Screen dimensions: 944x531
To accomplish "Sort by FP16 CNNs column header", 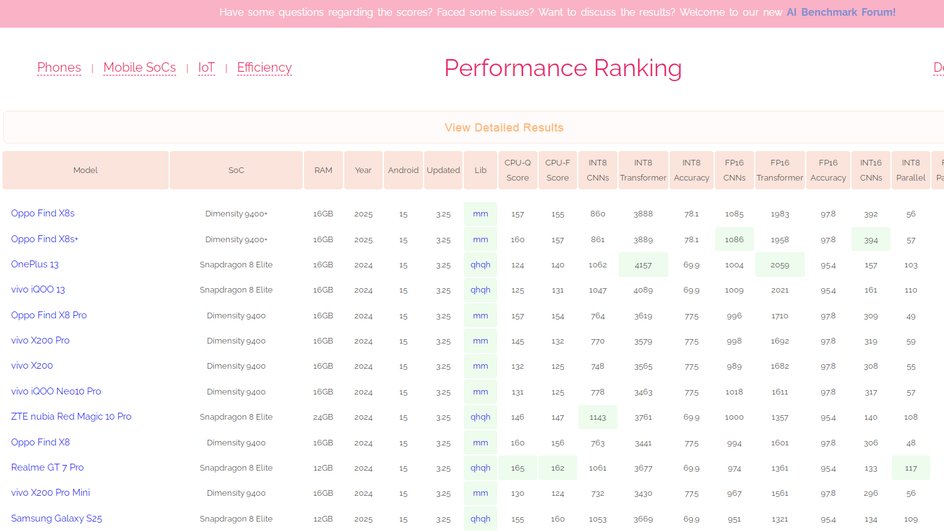I will 734,170.
